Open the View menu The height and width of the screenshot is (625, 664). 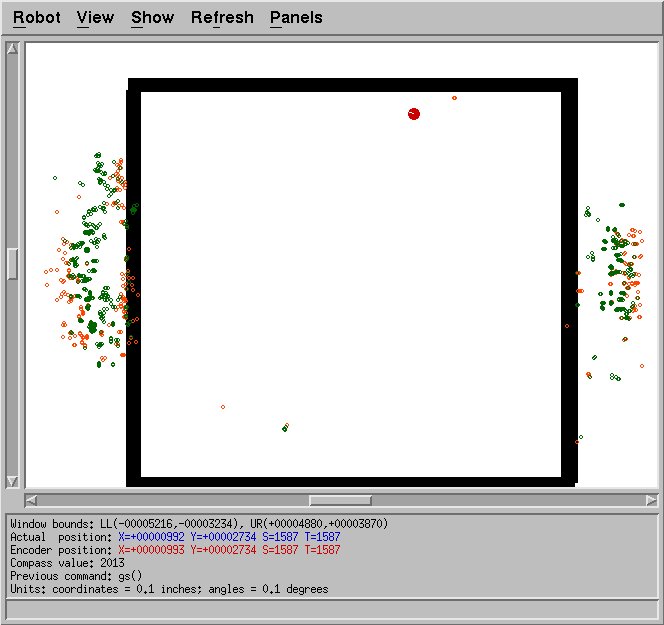pos(95,18)
